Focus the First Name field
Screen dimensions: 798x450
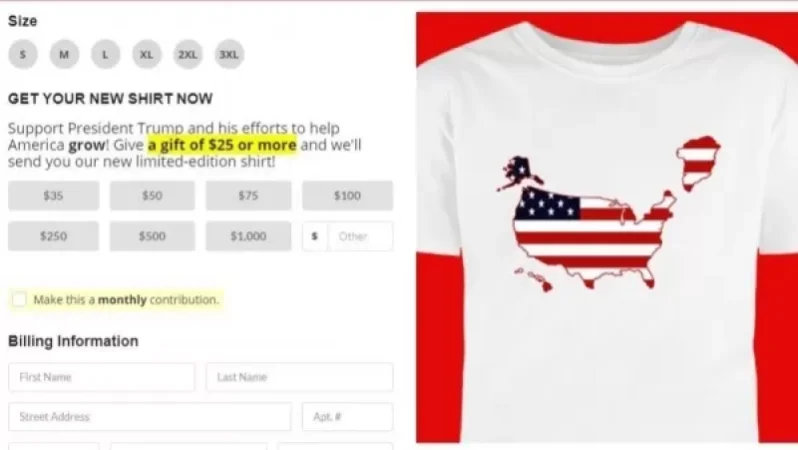(101, 377)
